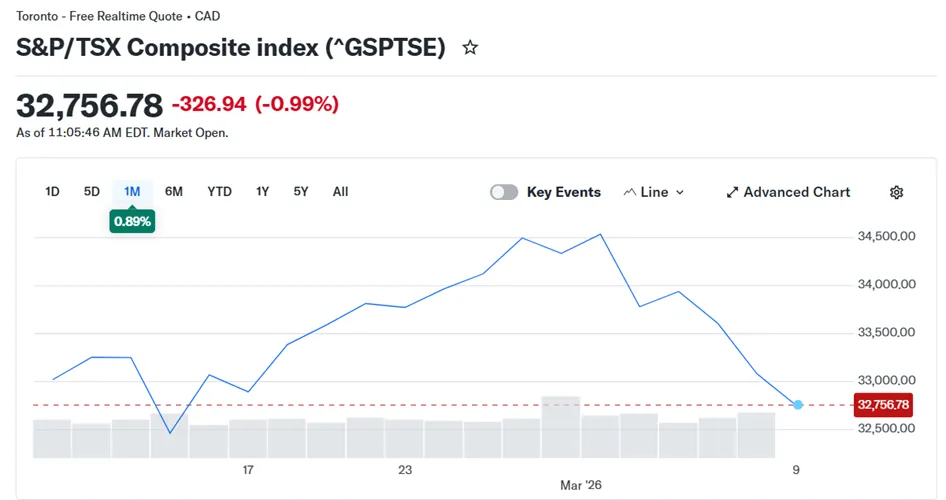Click the chevron next to Line
The image size is (946, 500).
pyautogui.click(x=680, y=192)
